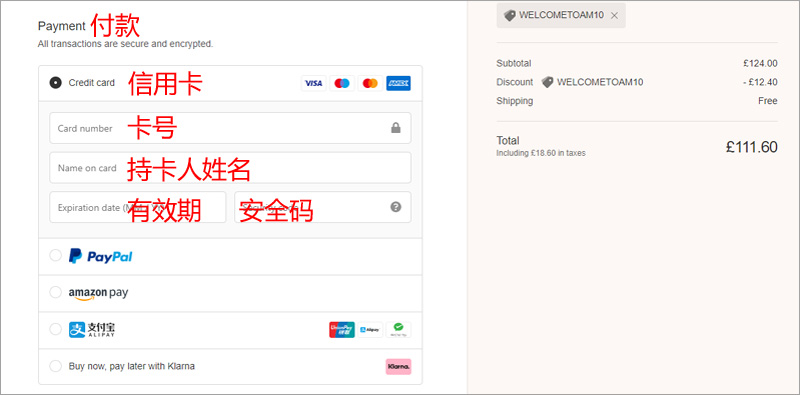Click the tag icon beside Discount code
The height and width of the screenshot is (395, 800).
[547, 82]
